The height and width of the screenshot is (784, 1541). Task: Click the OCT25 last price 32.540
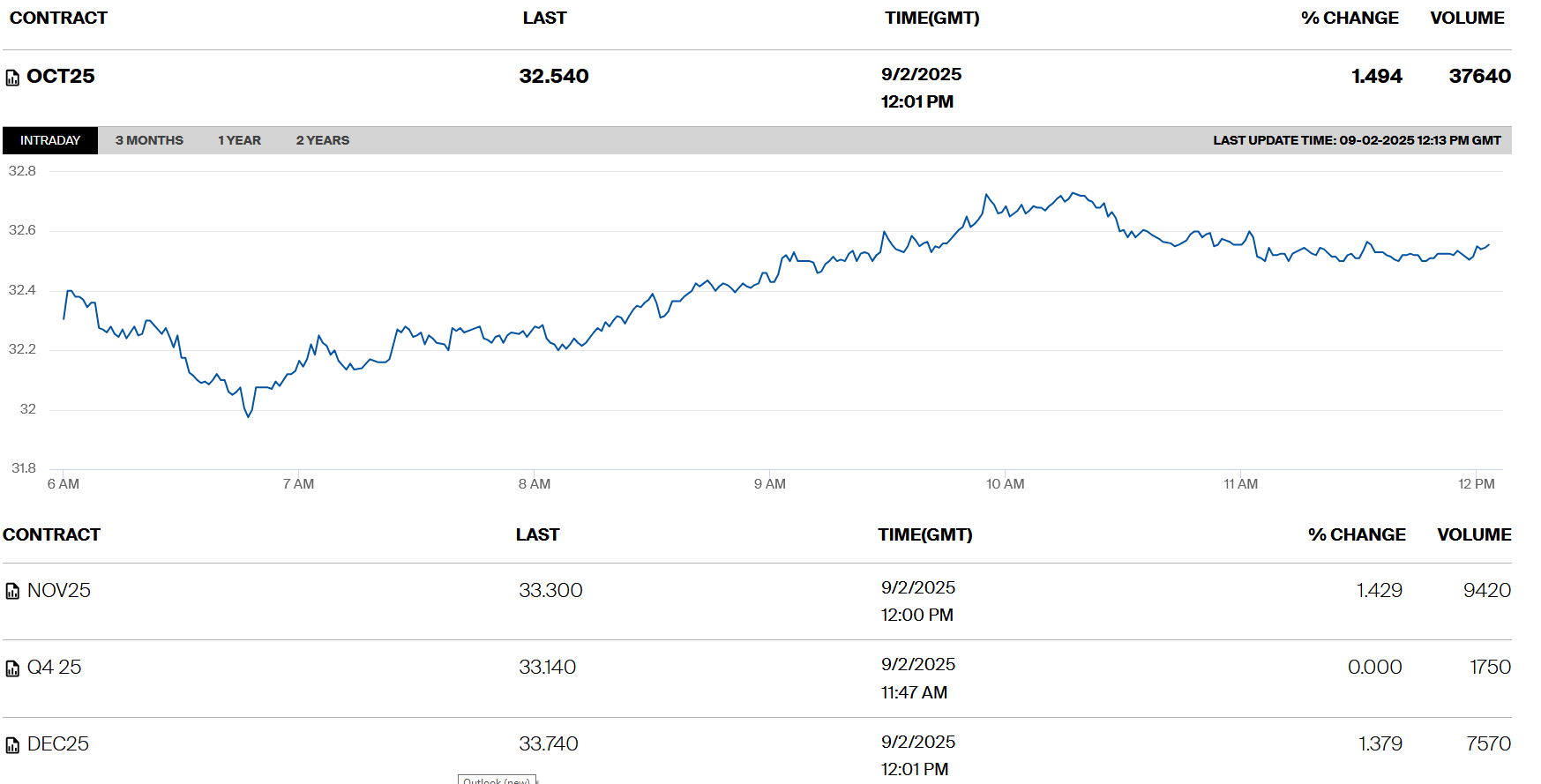(553, 76)
